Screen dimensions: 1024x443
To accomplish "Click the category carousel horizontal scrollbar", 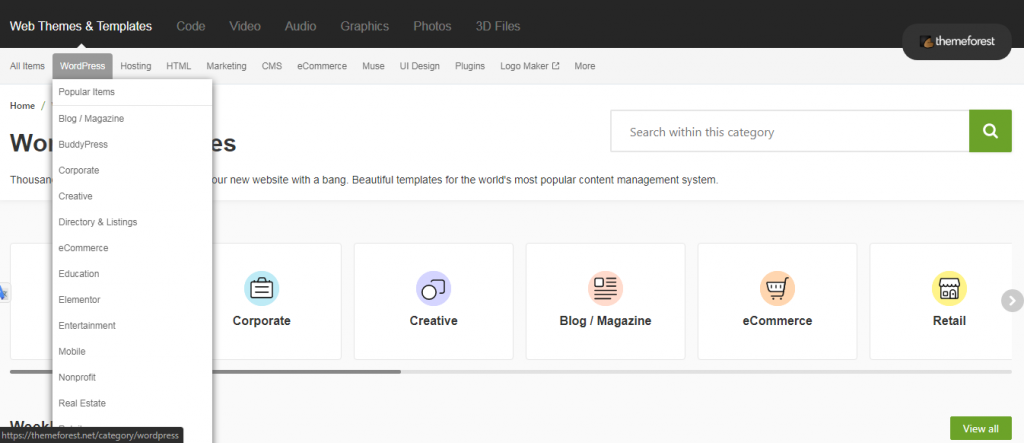I will point(511,372).
